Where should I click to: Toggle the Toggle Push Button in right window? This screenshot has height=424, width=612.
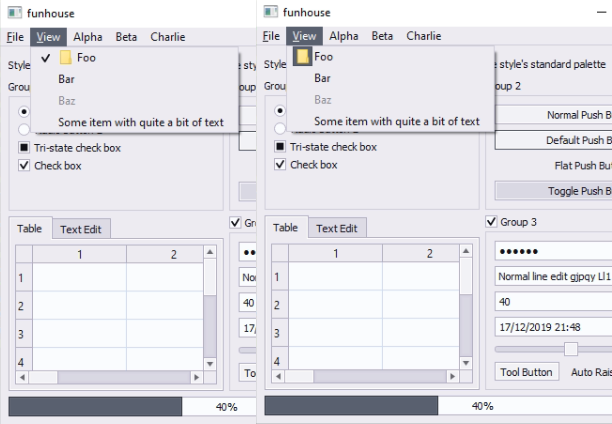tap(553, 191)
